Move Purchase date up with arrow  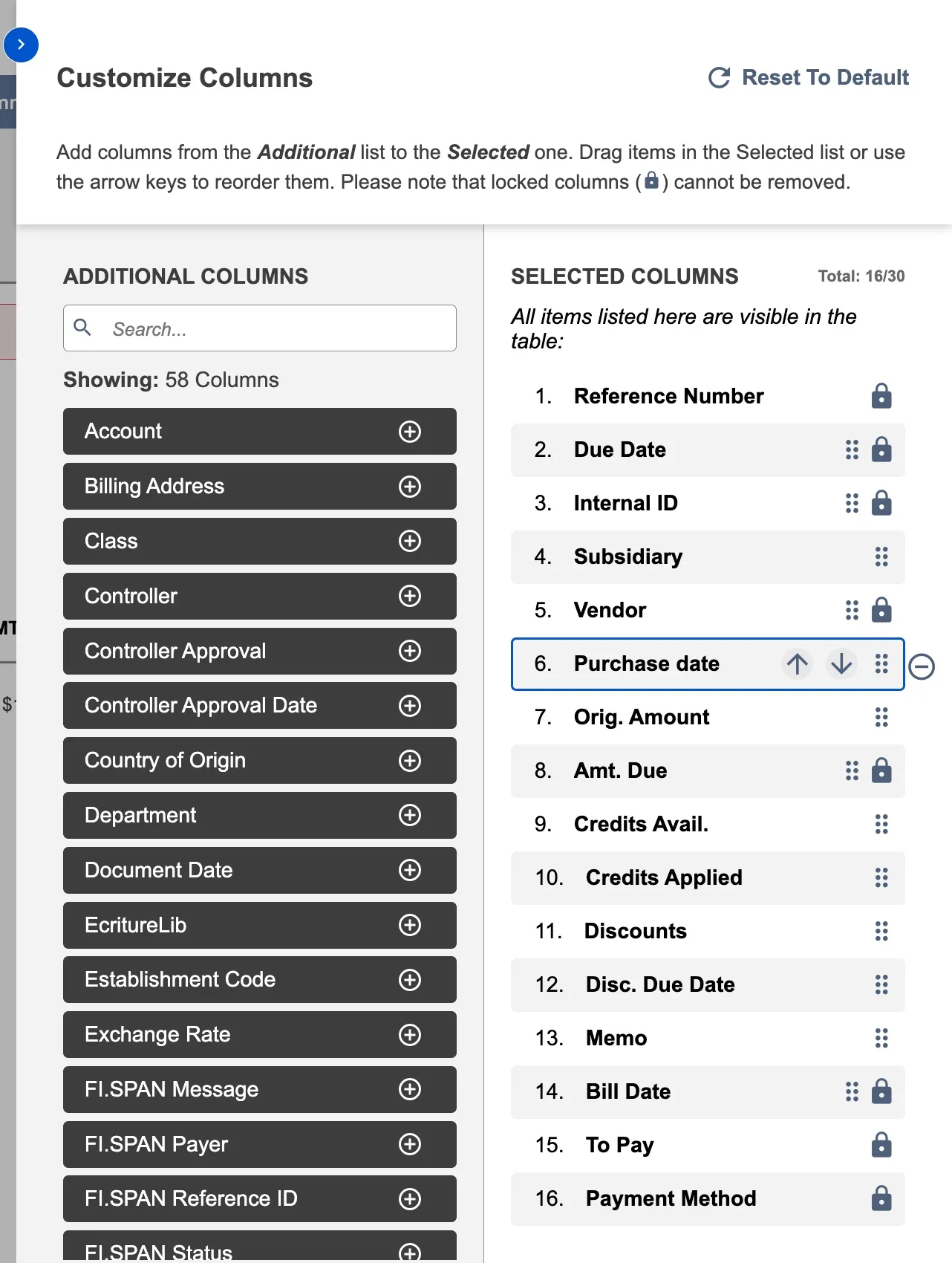click(798, 664)
